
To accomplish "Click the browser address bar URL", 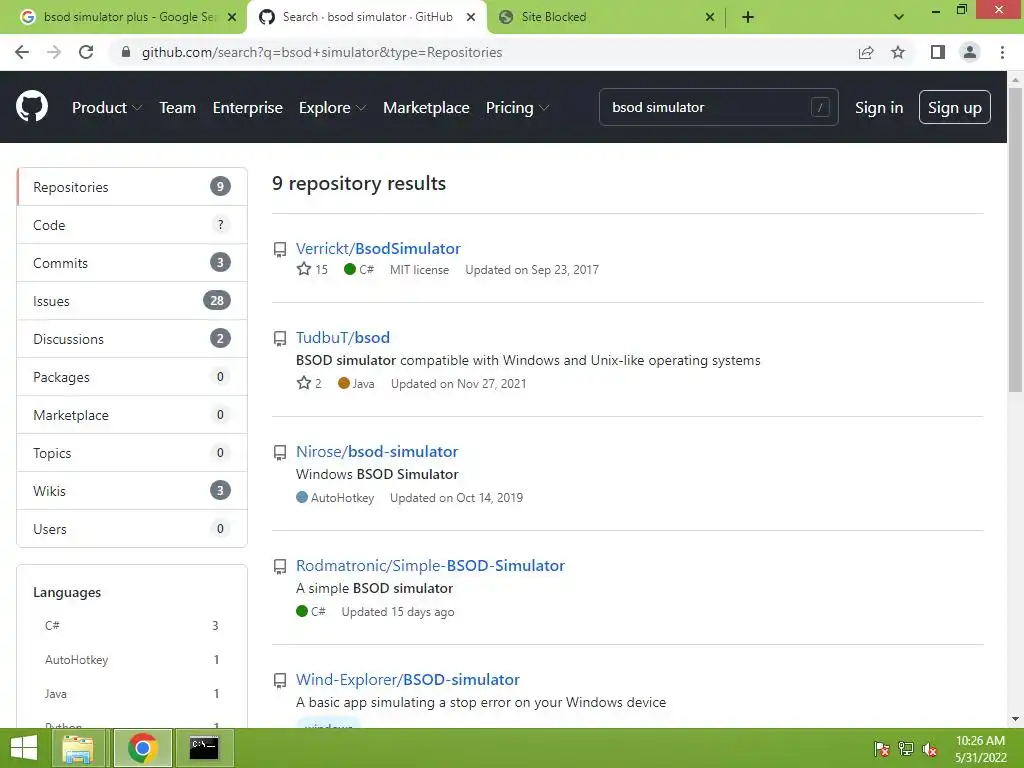I will click(x=322, y=52).
